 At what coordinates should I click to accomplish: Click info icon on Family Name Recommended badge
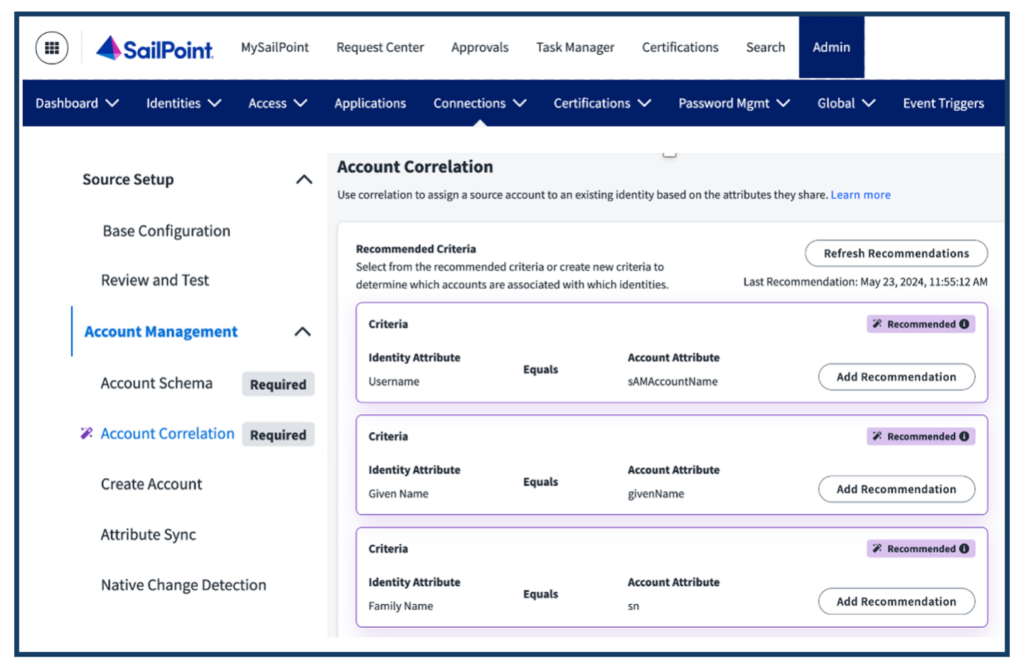click(x=964, y=549)
